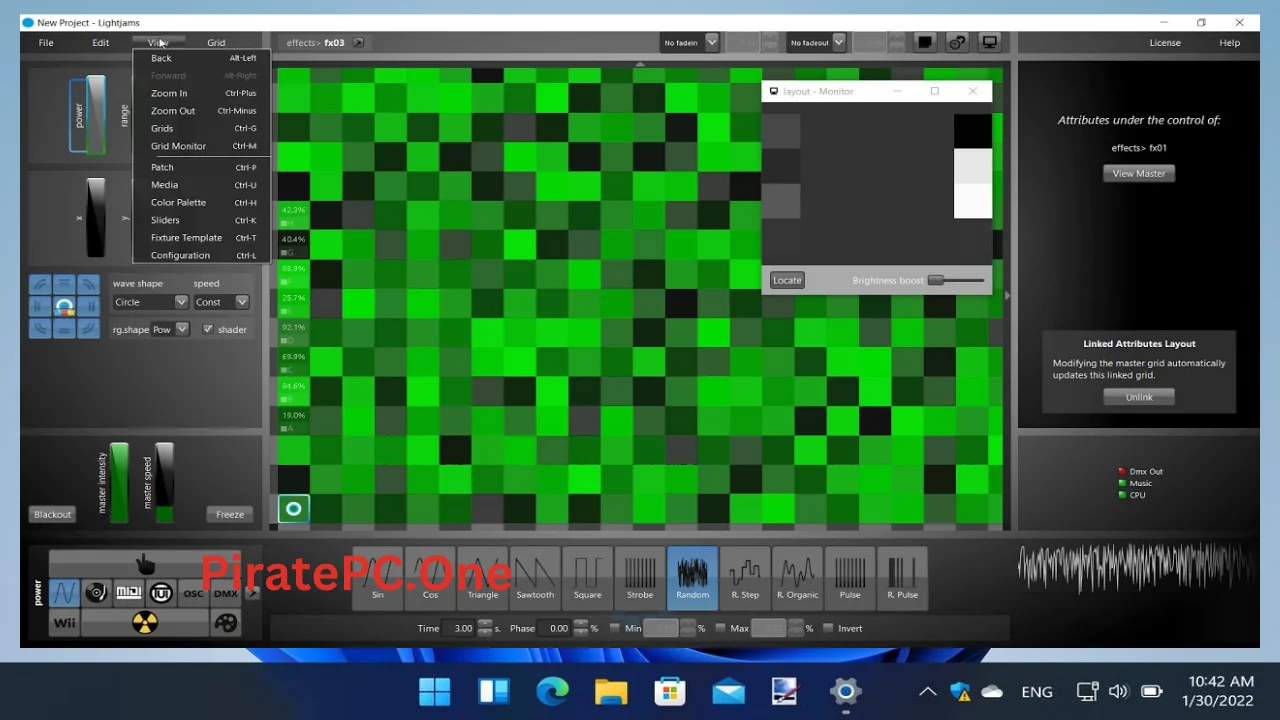
Task: Choose Configuration from the View menu
Action: click(203, 255)
